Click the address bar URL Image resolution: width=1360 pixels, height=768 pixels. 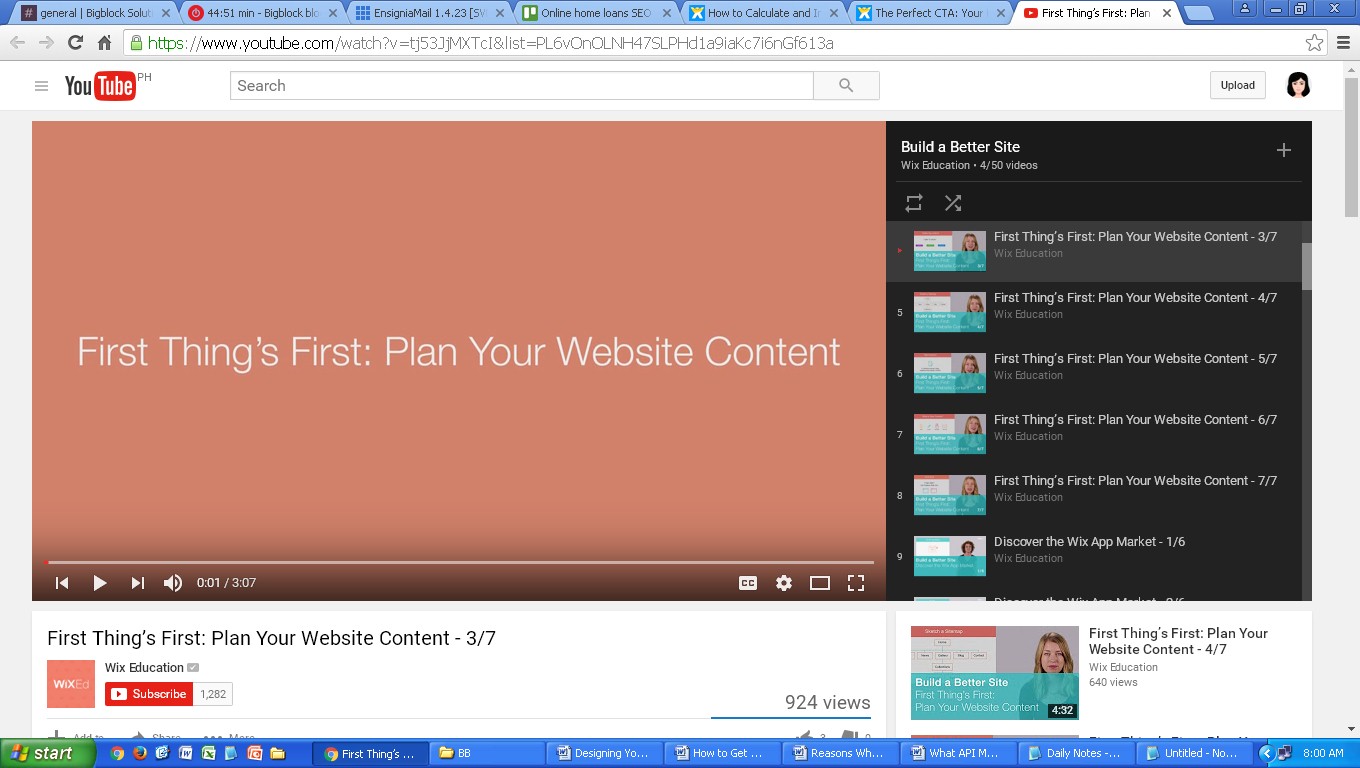(x=490, y=43)
